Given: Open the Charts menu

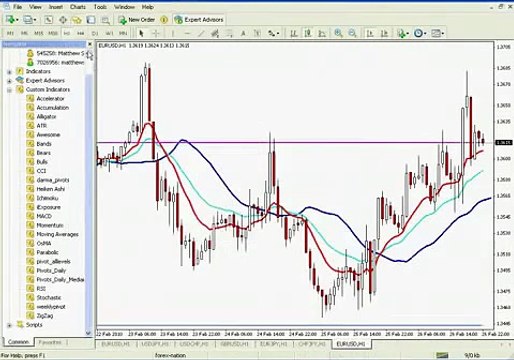Looking at the screenshot, I should [78, 7].
